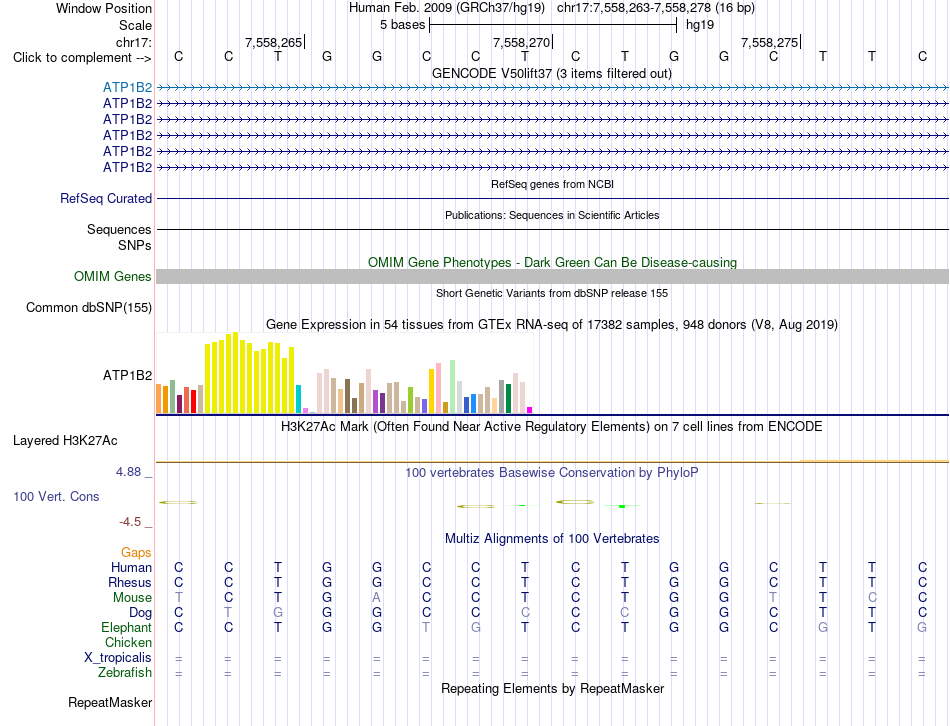Click the A base in Mouse row

pos(377,598)
